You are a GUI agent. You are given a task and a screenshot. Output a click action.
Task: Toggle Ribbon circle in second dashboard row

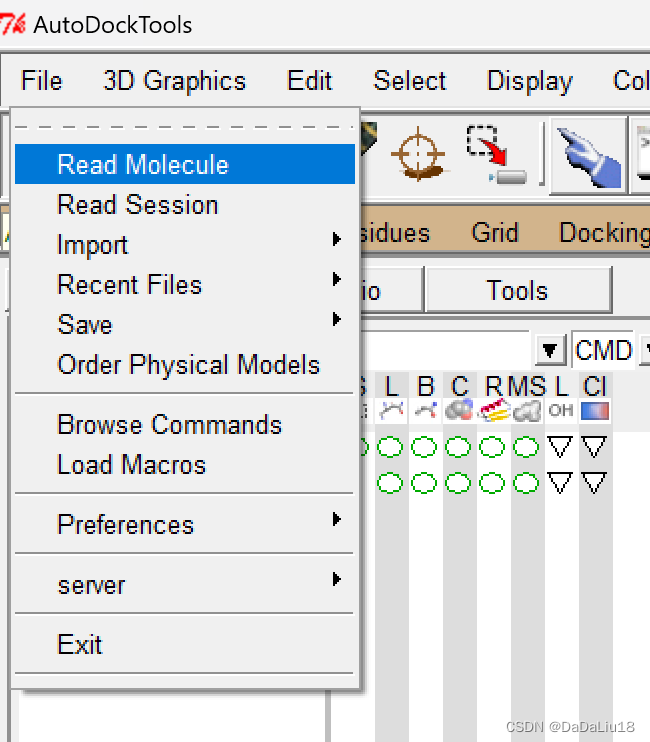pos(492,483)
